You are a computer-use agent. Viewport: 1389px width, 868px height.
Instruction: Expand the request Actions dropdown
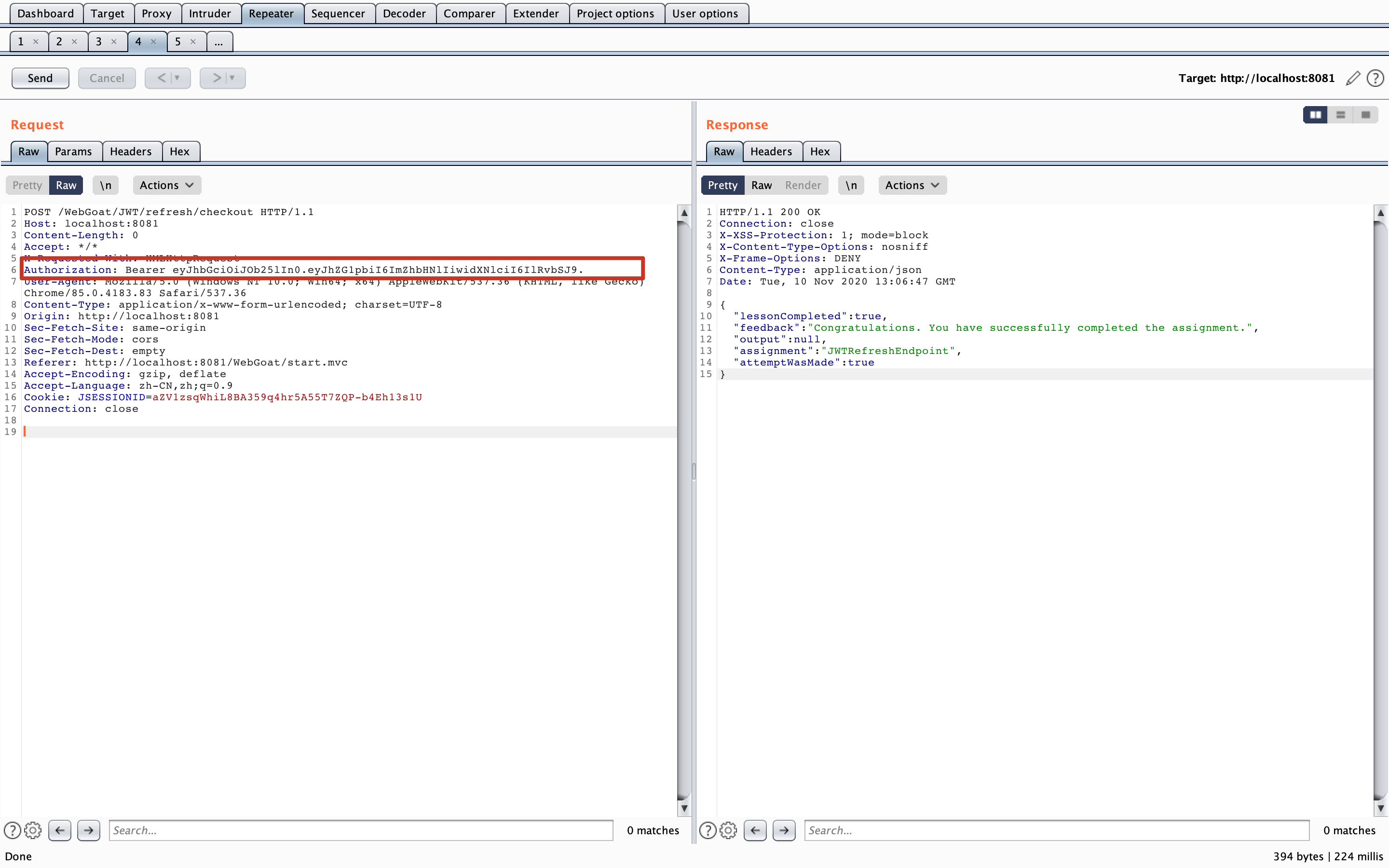click(166, 185)
